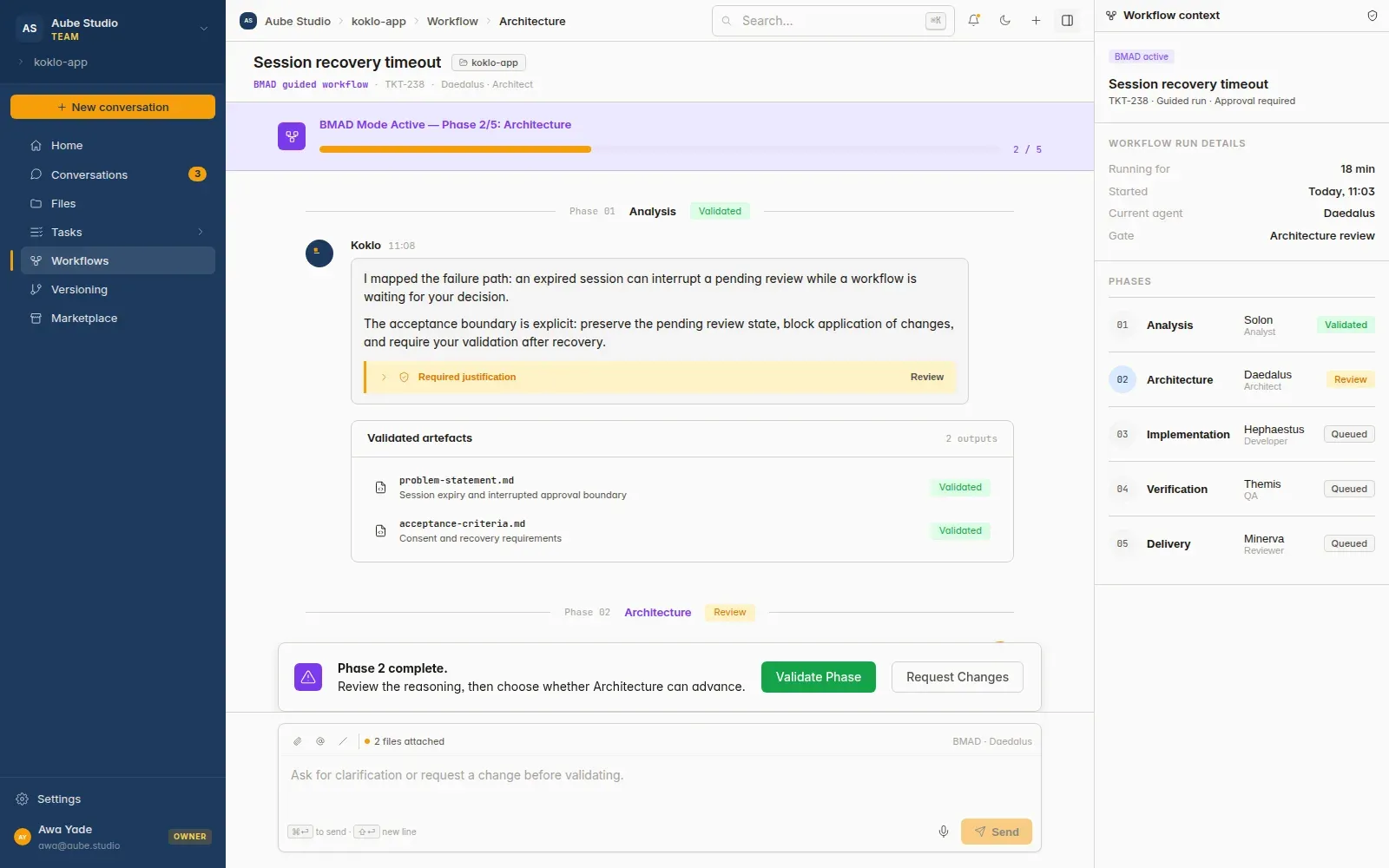Expand koklo-app project tree item
This screenshot has height=868, width=1389.
point(20,62)
